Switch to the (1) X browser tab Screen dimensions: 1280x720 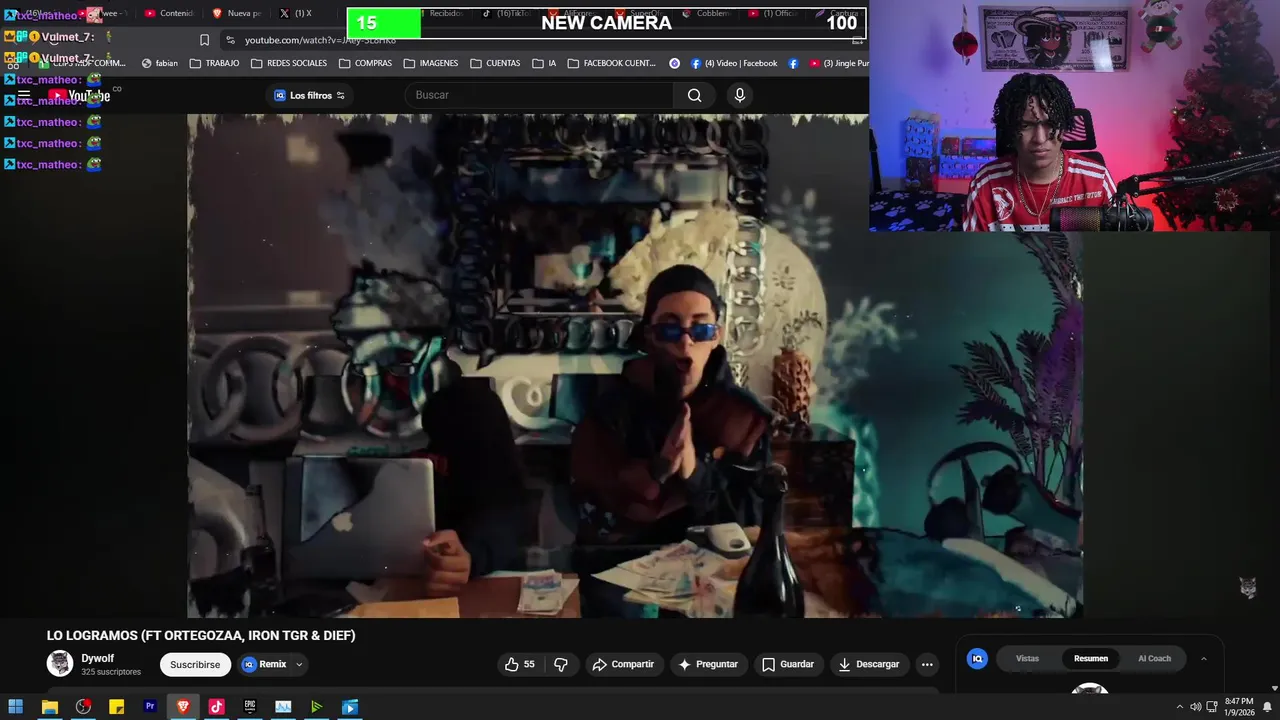pyautogui.click(x=296, y=13)
